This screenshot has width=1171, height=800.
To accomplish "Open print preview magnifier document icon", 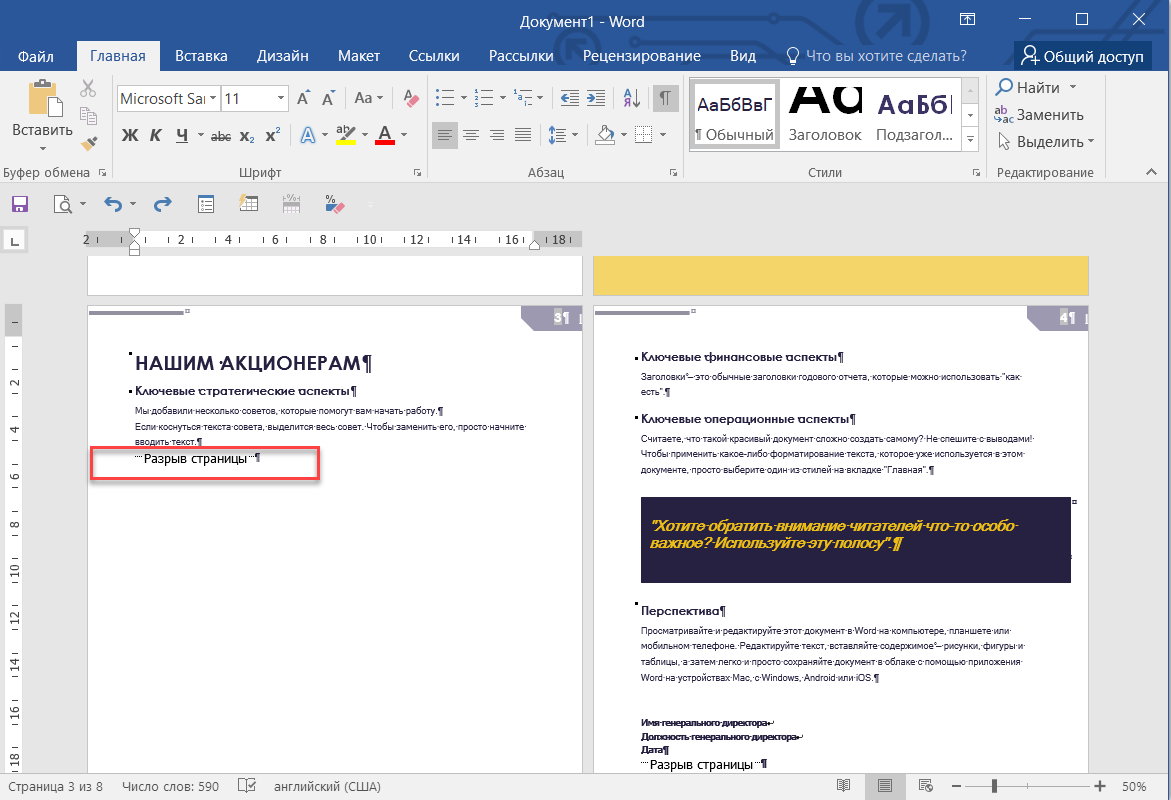I will [x=63, y=204].
